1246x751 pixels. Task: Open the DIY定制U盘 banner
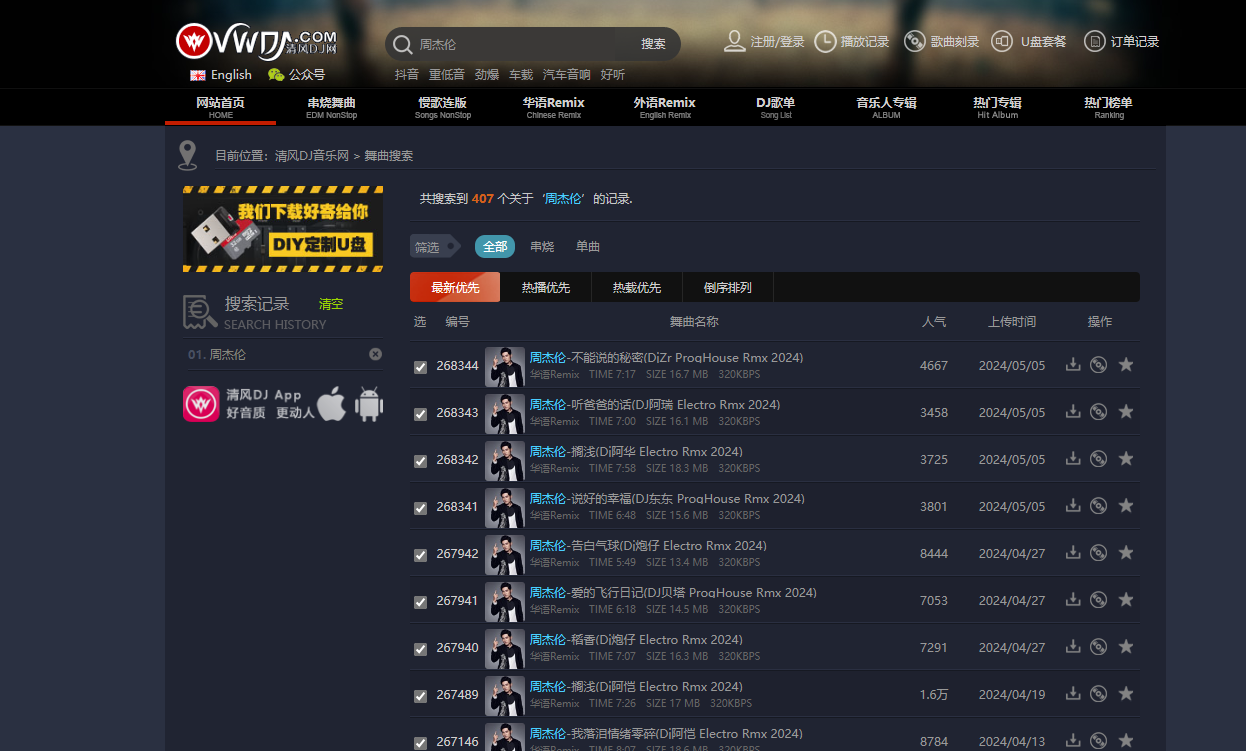(283, 229)
